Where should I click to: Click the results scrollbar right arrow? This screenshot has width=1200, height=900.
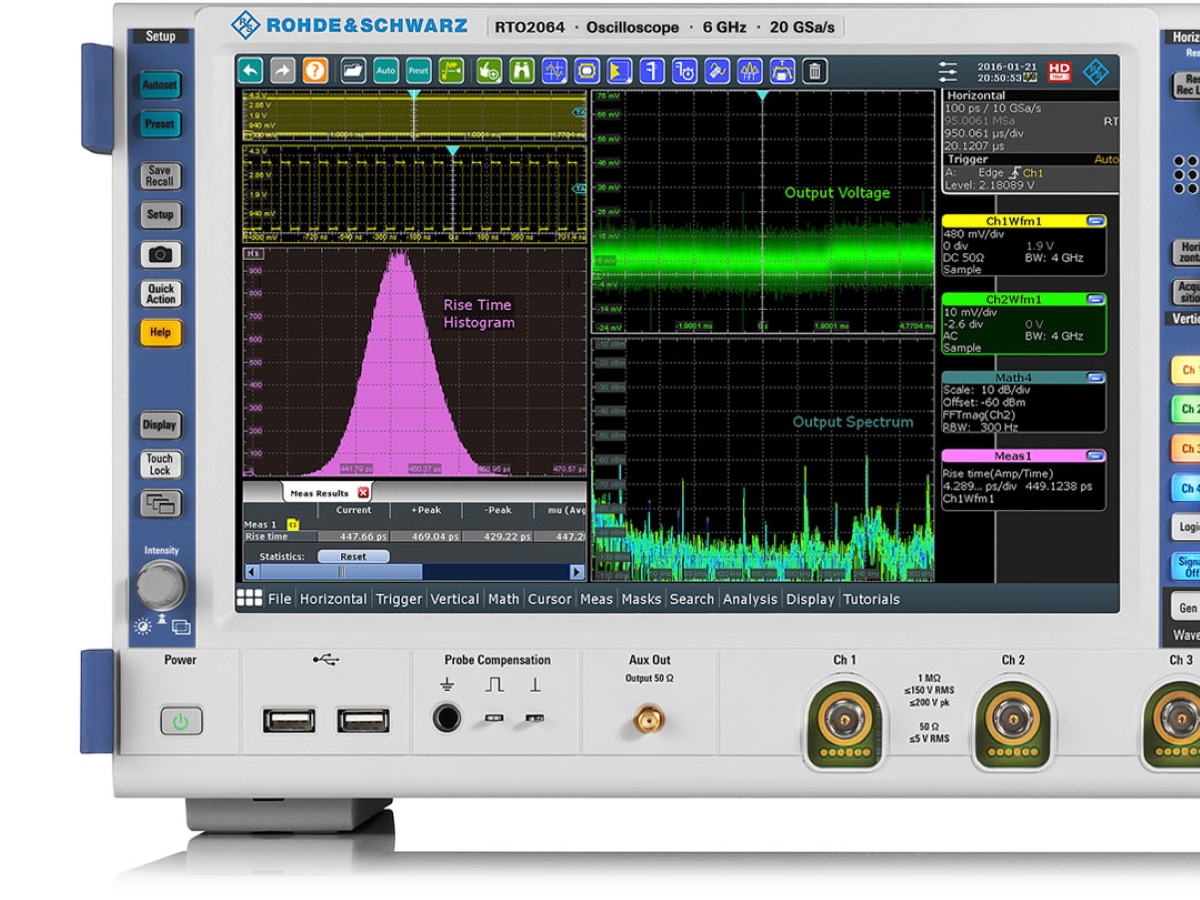(577, 572)
